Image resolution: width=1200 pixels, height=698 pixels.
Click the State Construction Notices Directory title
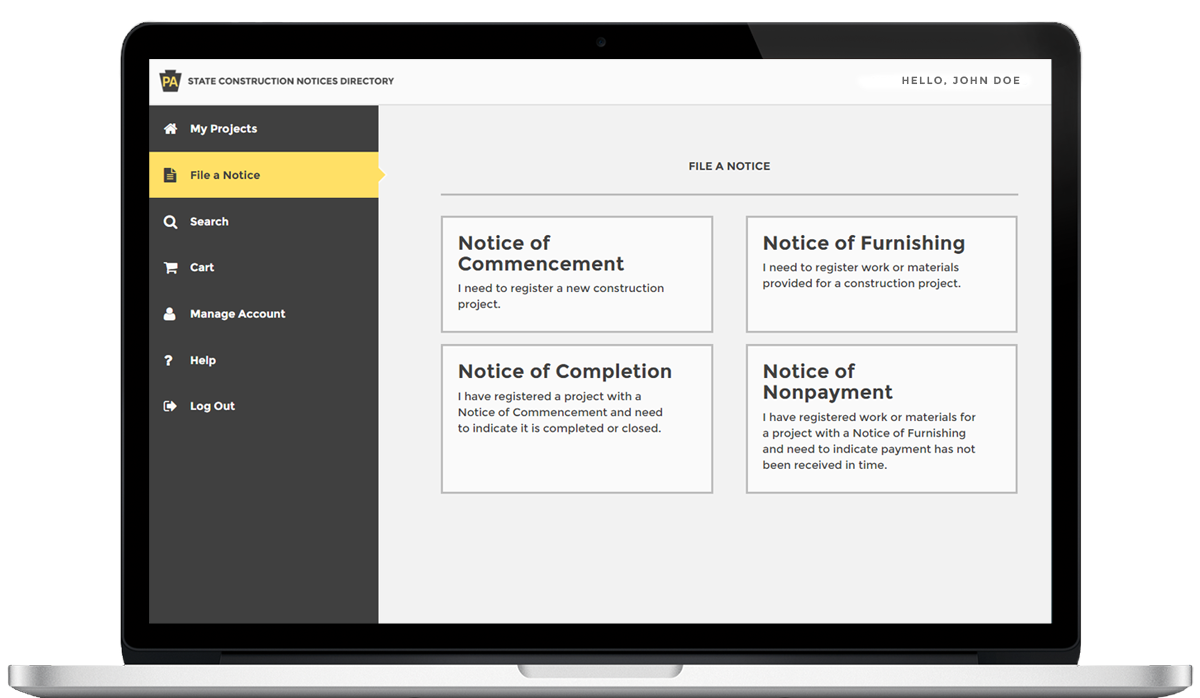coord(291,81)
